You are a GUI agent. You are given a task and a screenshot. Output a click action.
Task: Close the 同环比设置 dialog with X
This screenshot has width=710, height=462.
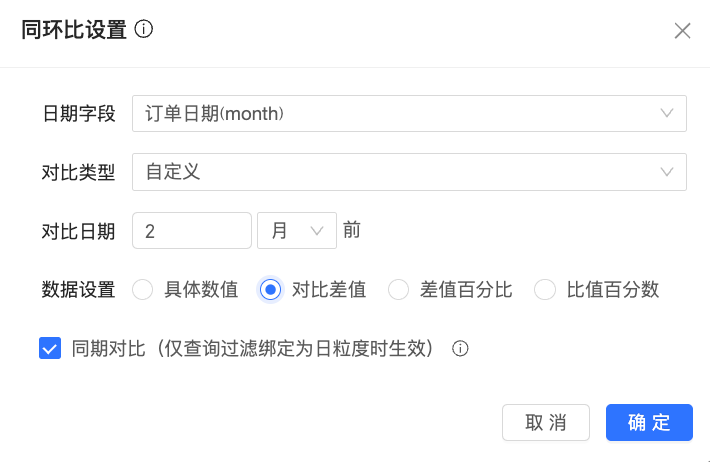pyautogui.click(x=683, y=31)
